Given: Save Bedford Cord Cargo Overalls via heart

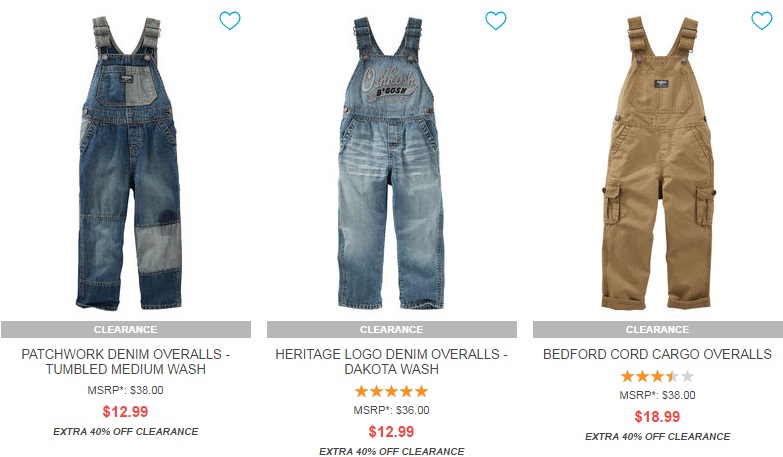Looking at the screenshot, I should pyautogui.click(x=762, y=20).
